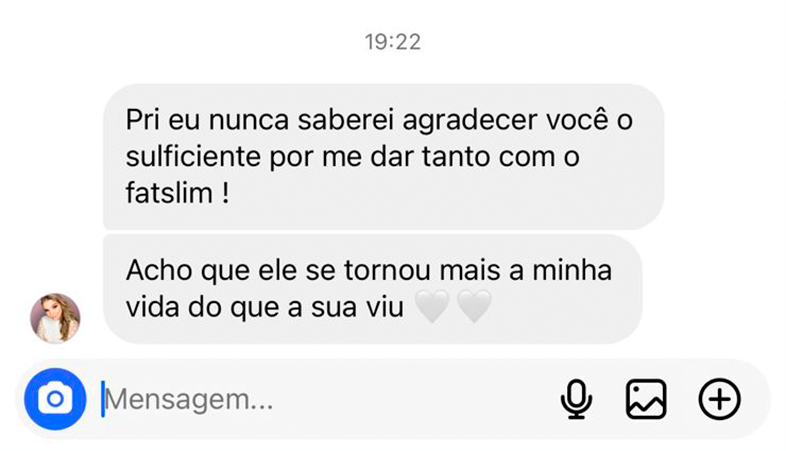
Task: Click the word "tornou" in second message
Action: pos(387,271)
